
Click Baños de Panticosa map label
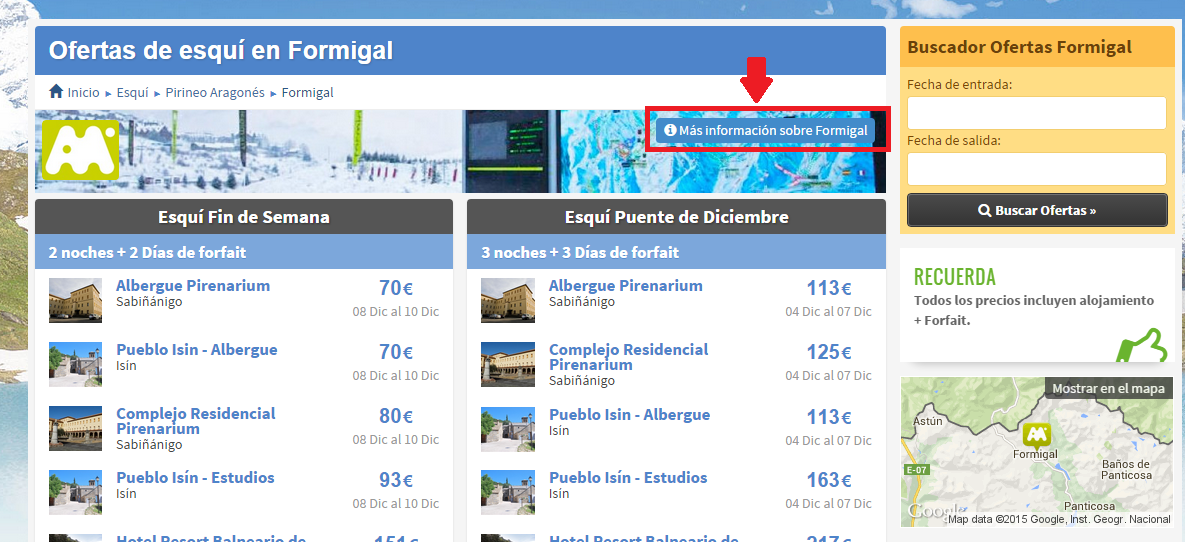coord(1126,469)
